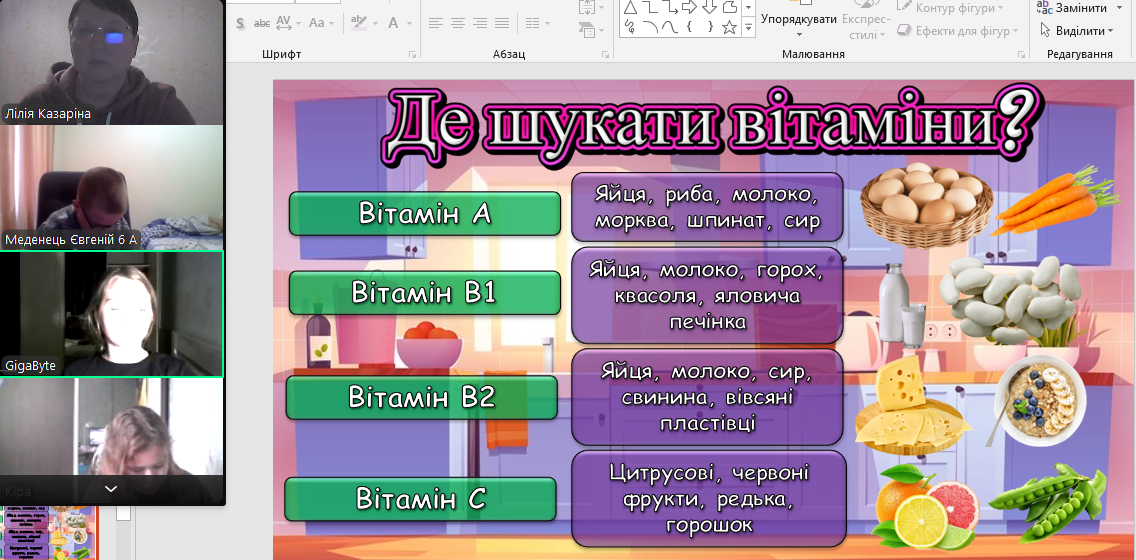Select the scribble freeform shape
Image resolution: width=1136 pixels, height=560 pixels.
tap(630, 28)
